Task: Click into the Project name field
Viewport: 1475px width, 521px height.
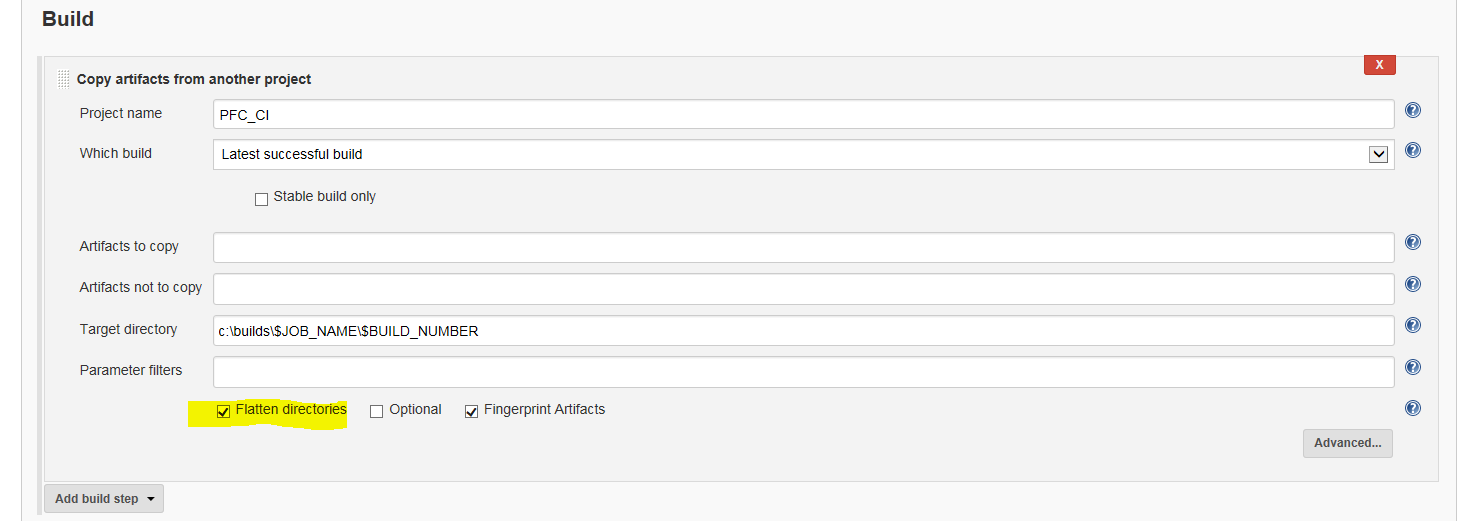Action: pyautogui.click(x=803, y=114)
